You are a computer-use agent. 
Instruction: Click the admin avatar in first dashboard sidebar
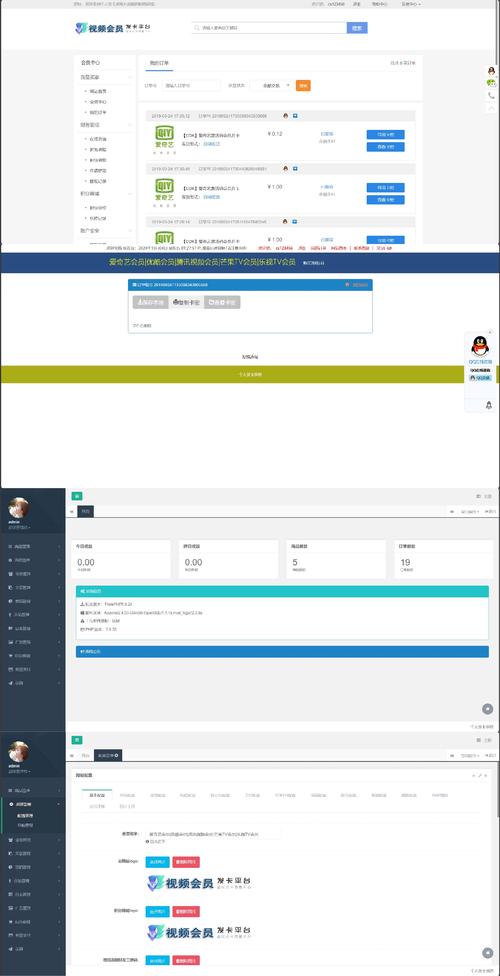(18, 507)
